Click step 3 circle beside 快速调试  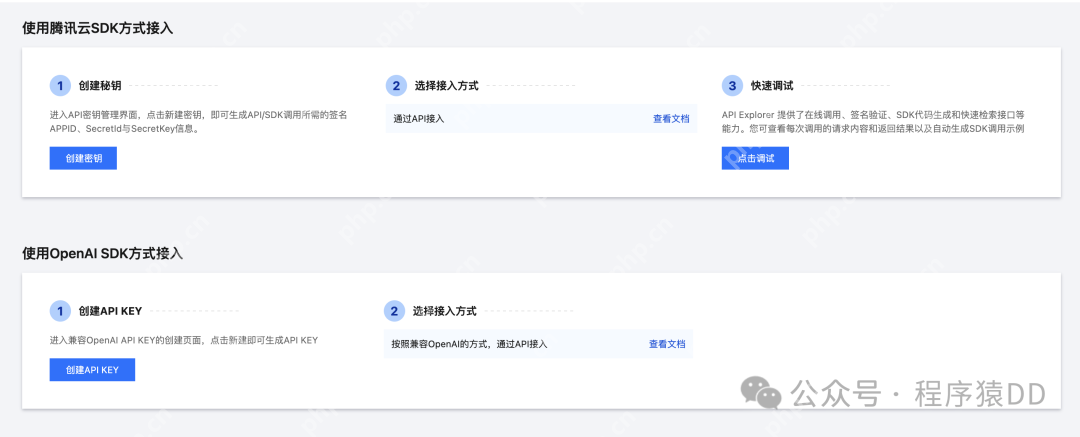tap(732, 85)
